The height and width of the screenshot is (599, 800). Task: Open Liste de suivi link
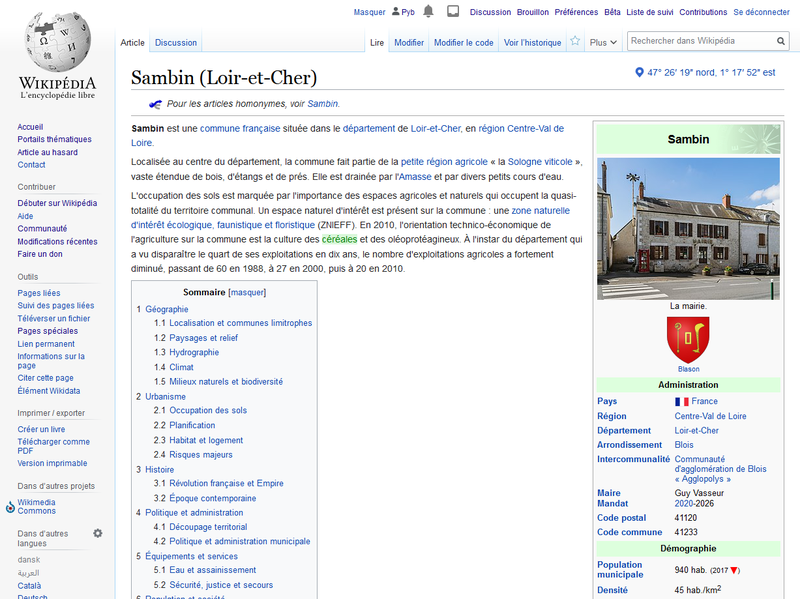[x=649, y=12]
